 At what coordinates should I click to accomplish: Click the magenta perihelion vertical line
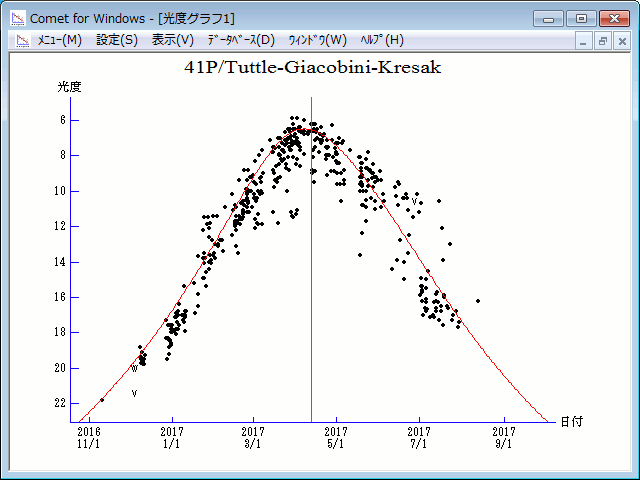(311, 260)
